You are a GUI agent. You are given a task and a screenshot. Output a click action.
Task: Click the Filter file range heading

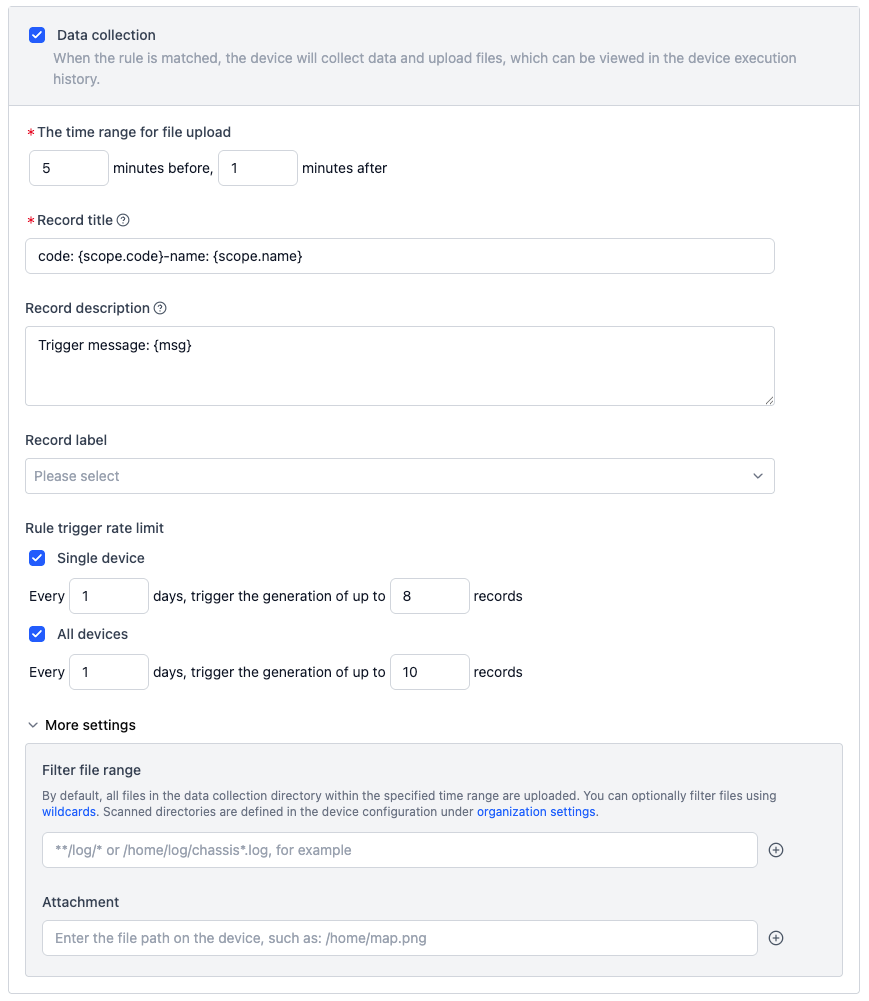(x=91, y=770)
